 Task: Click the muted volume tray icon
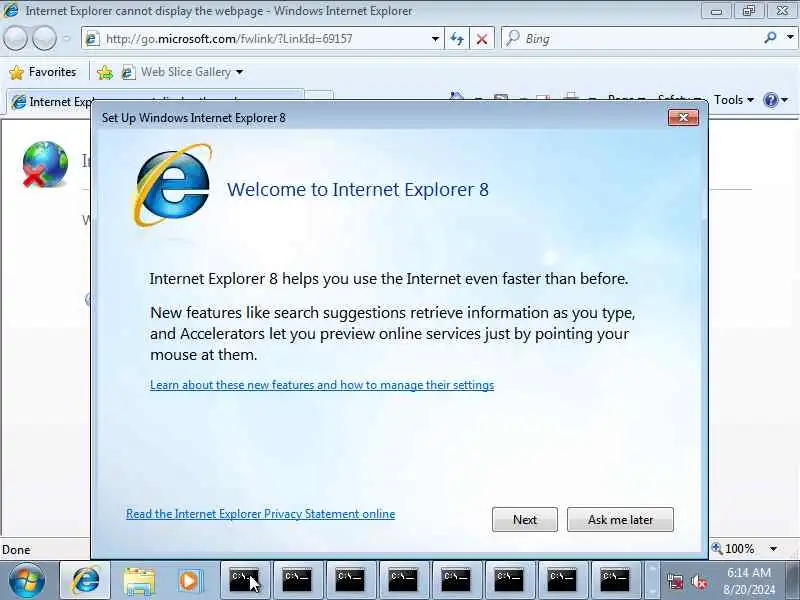click(698, 582)
